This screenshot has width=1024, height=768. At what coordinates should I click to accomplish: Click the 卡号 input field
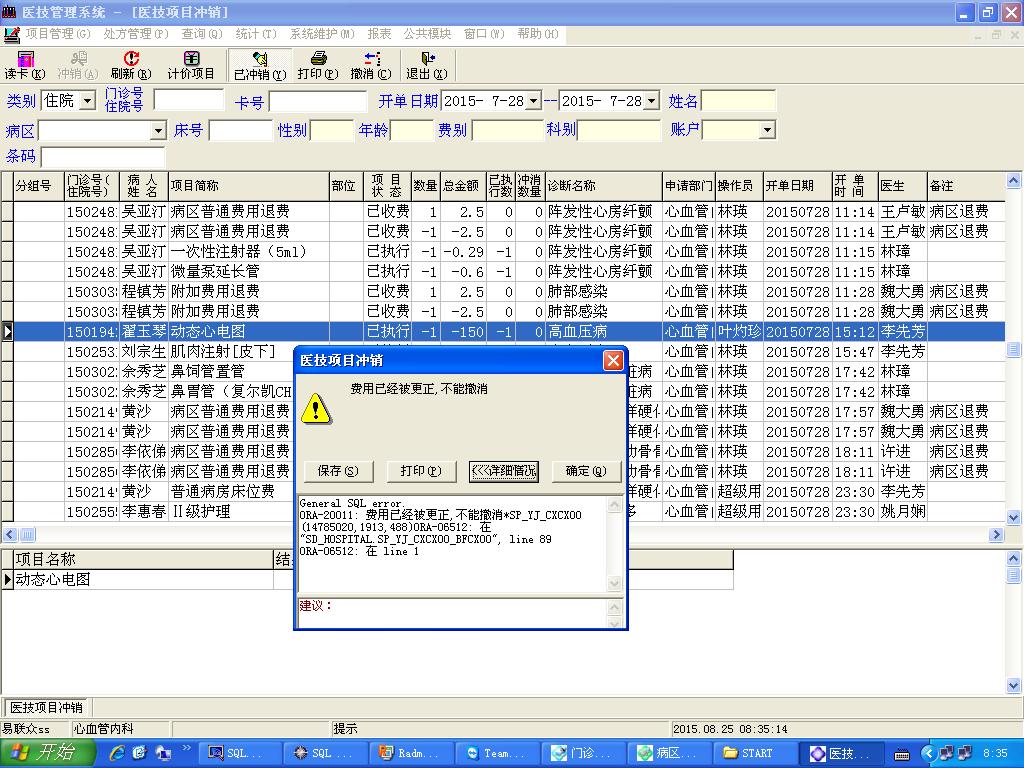point(318,102)
